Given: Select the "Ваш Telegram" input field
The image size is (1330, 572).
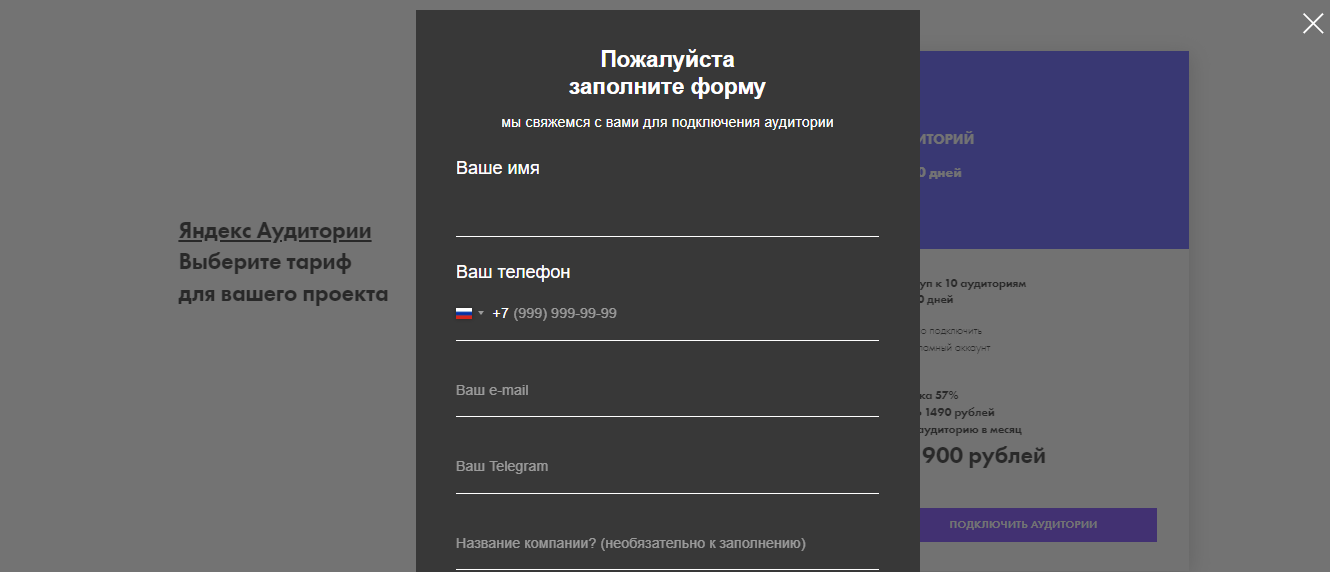Looking at the screenshot, I should point(667,466).
